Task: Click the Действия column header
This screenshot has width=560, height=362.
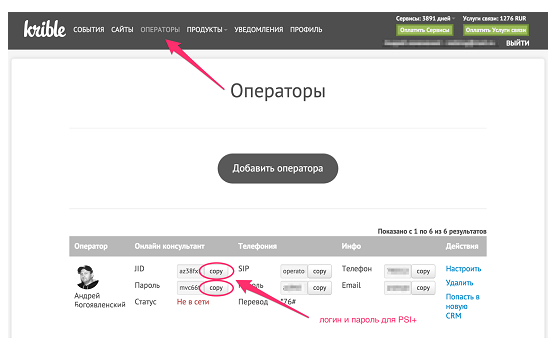Action: [462, 246]
